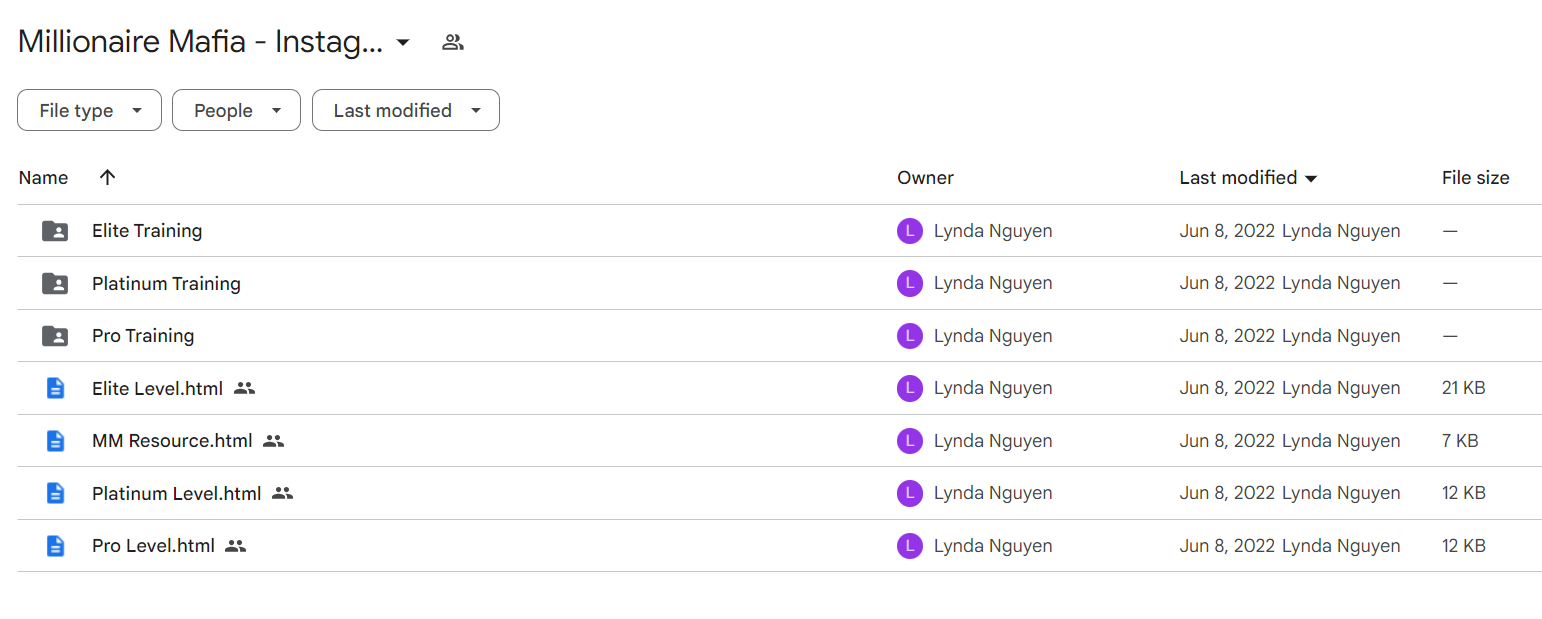
Task: Select the Platinum Training shared folder icon
Action: pos(55,284)
